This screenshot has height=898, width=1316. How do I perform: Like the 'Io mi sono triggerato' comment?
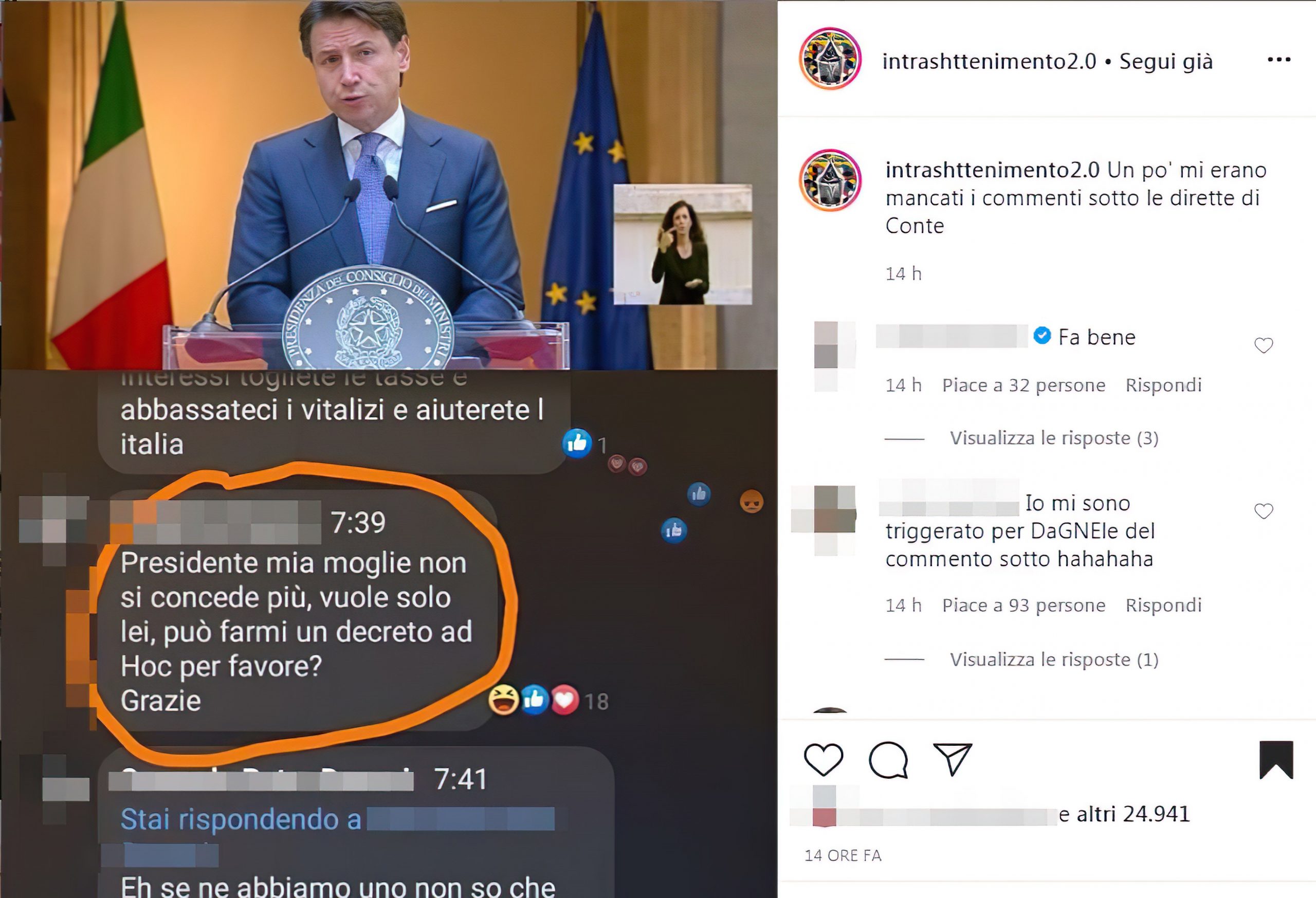(1264, 511)
